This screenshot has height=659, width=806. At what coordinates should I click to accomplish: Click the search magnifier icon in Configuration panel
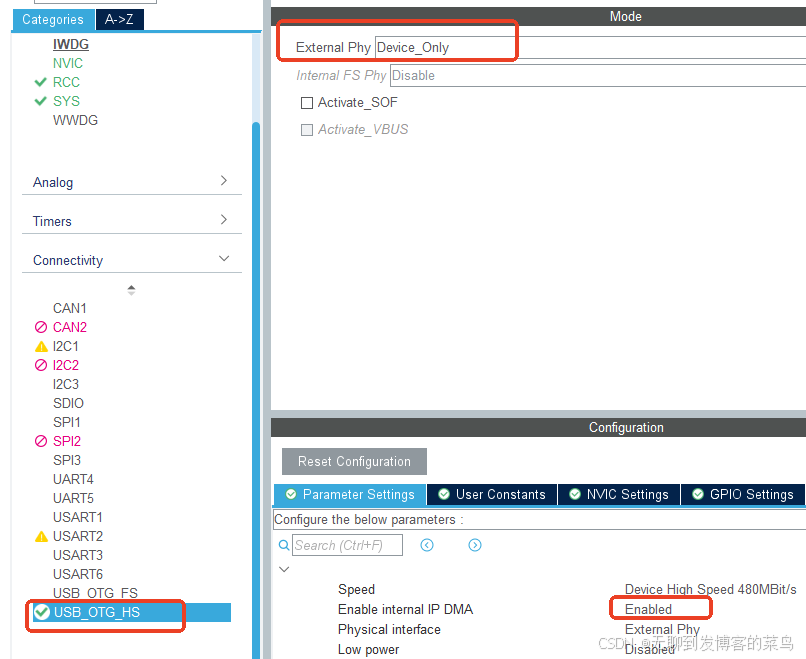pos(283,545)
